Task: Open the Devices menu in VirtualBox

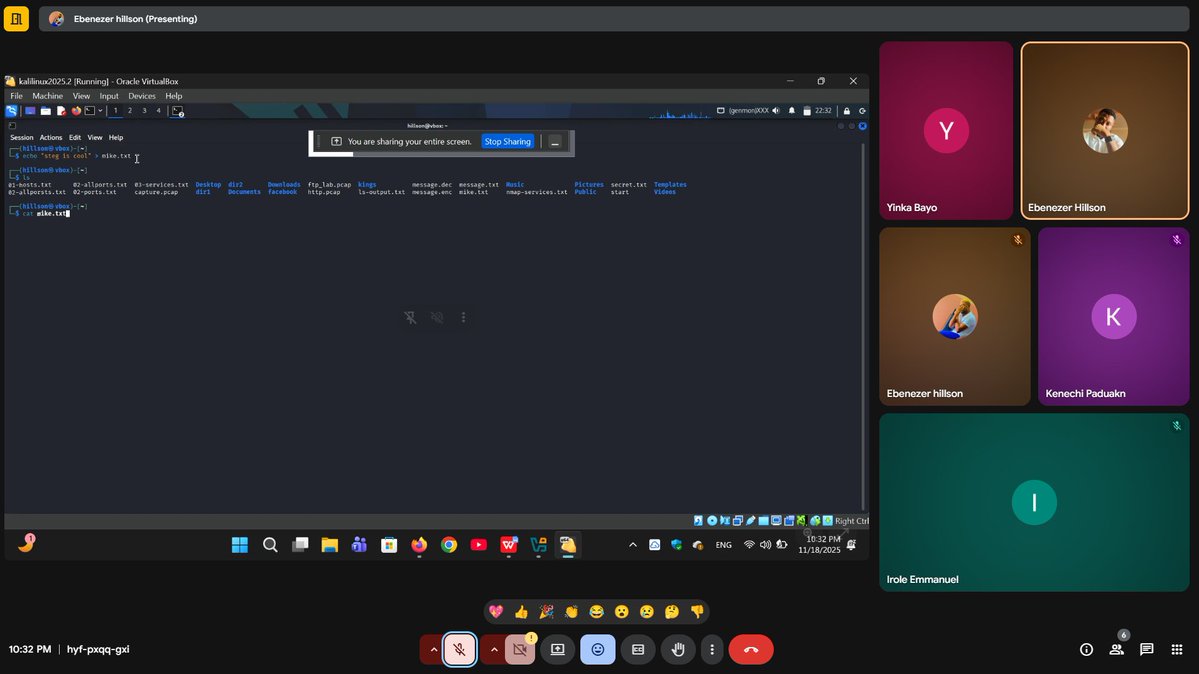Action: coord(142,95)
